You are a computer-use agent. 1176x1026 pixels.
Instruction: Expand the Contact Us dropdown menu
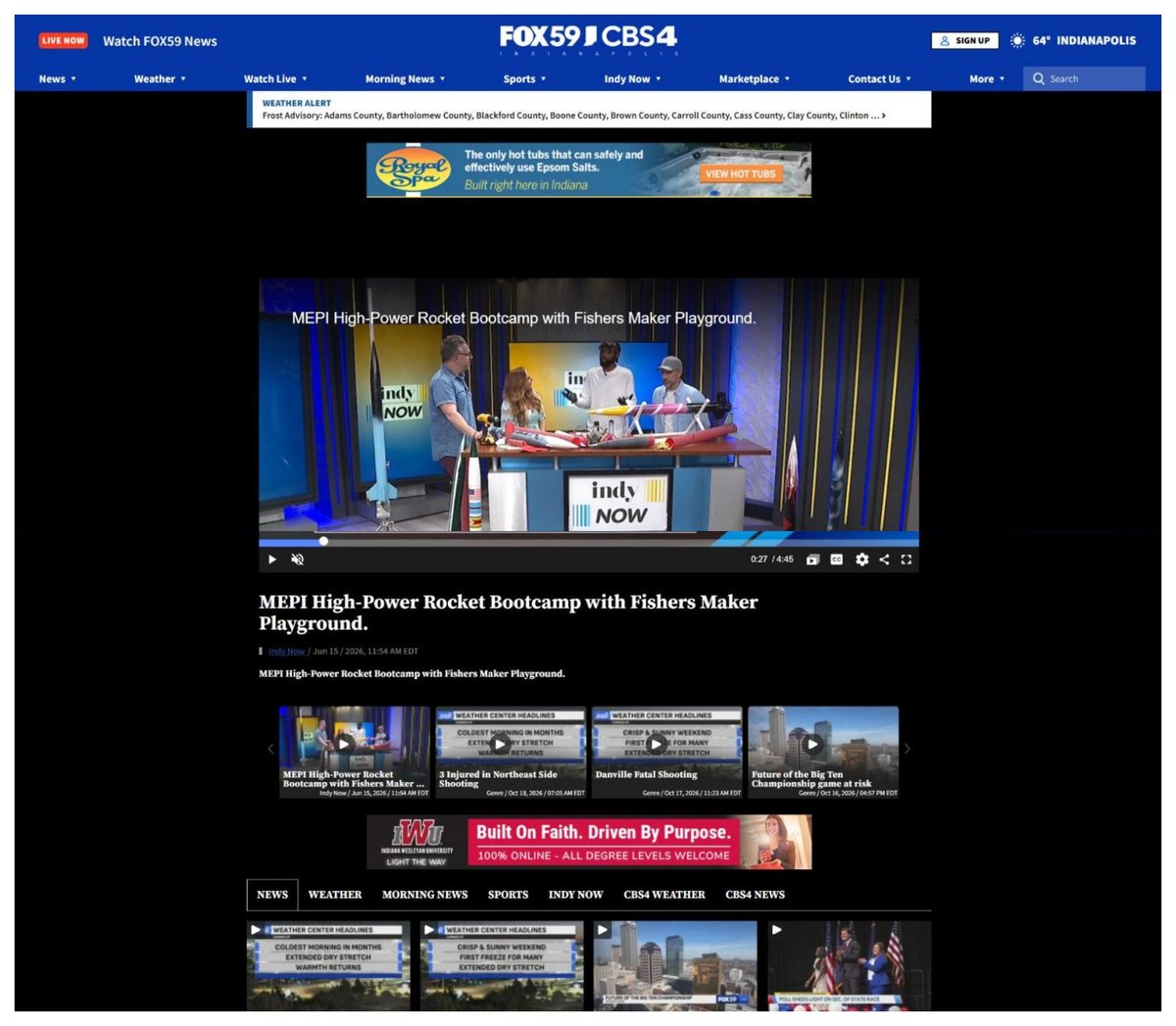(x=879, y=78)
